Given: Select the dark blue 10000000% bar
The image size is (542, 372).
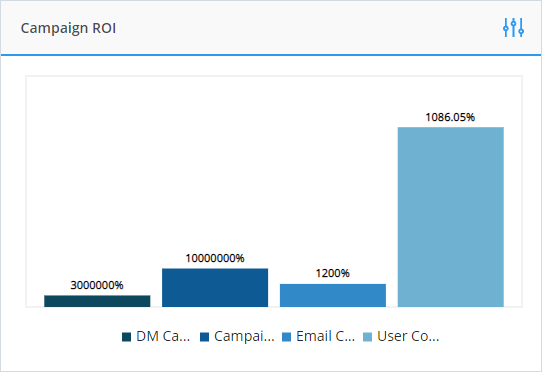Looking at the screenshot, I should [215, 288].
